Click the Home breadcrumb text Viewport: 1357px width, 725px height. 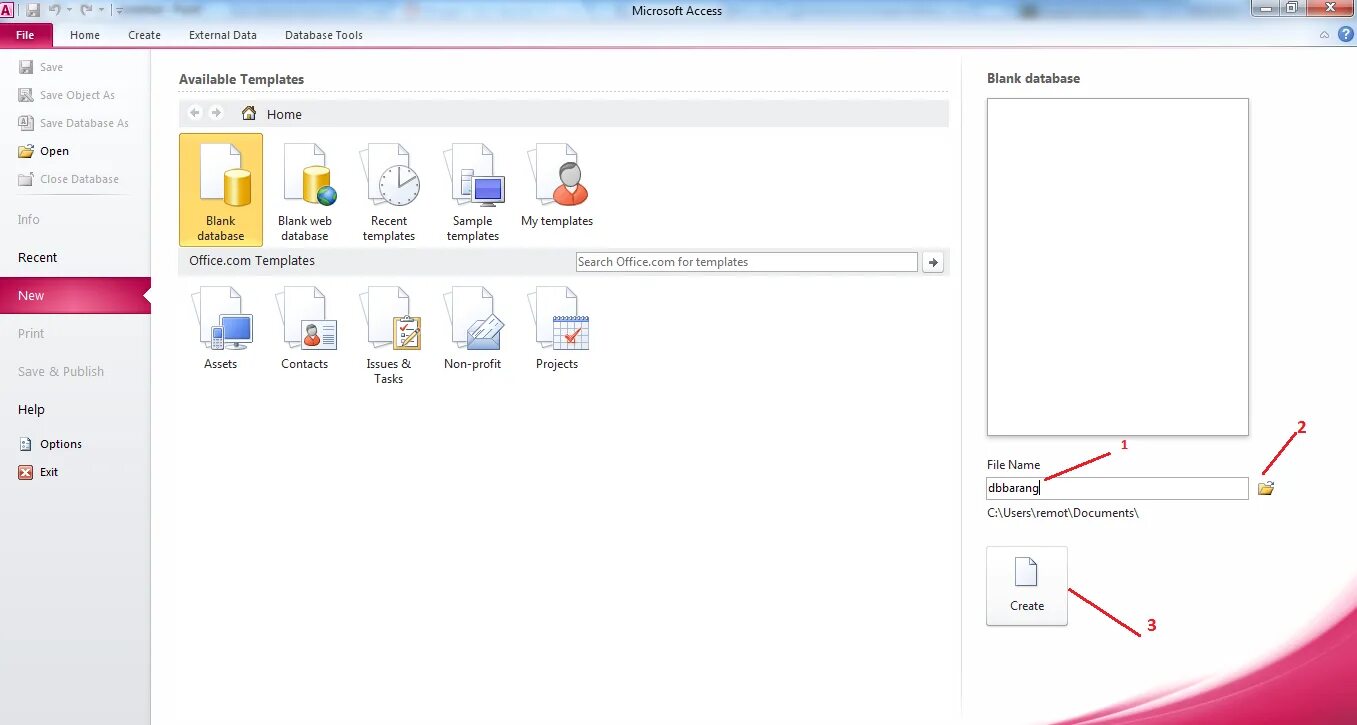(284, 115)
